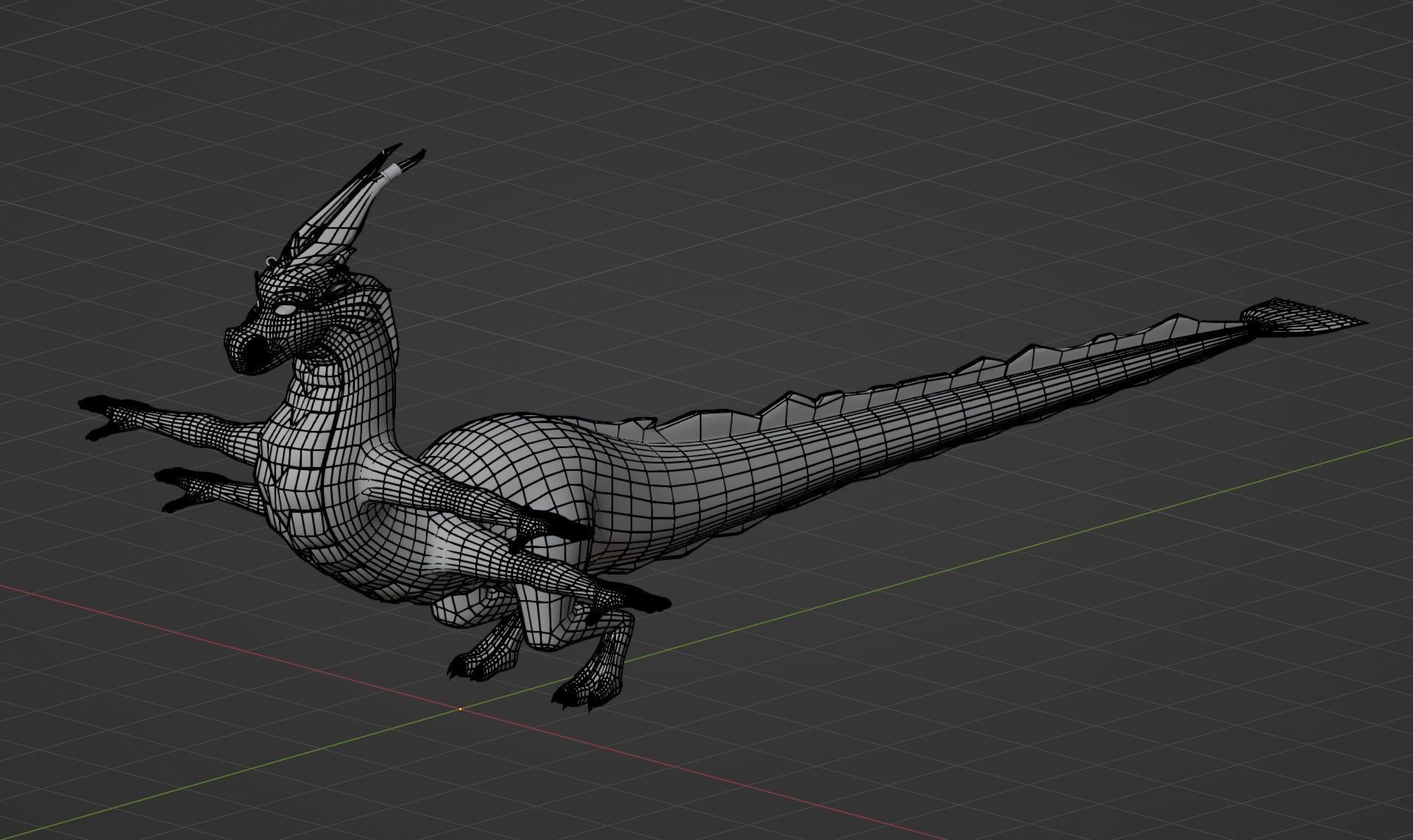1413x840 pixels.
Task: Click the dragon's white eye
Action: pos(285,310)
